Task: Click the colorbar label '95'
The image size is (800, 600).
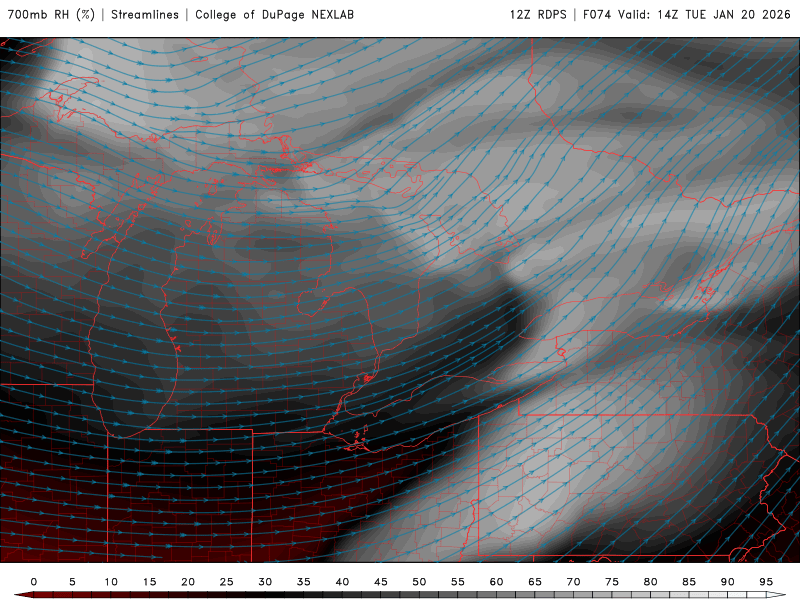Action: click(x=766, y=582)
